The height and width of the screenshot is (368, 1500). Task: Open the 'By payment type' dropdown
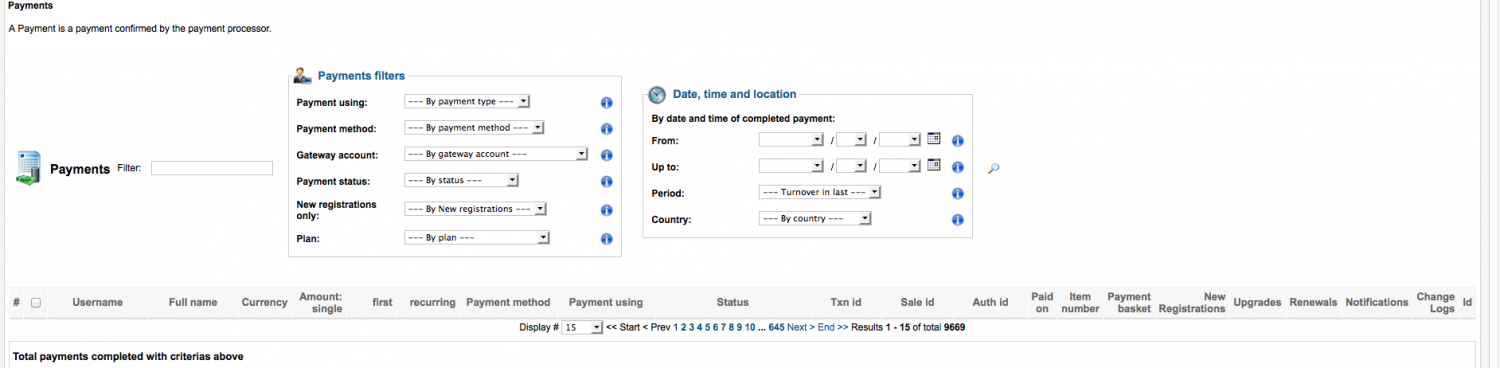tap(467, 101)
